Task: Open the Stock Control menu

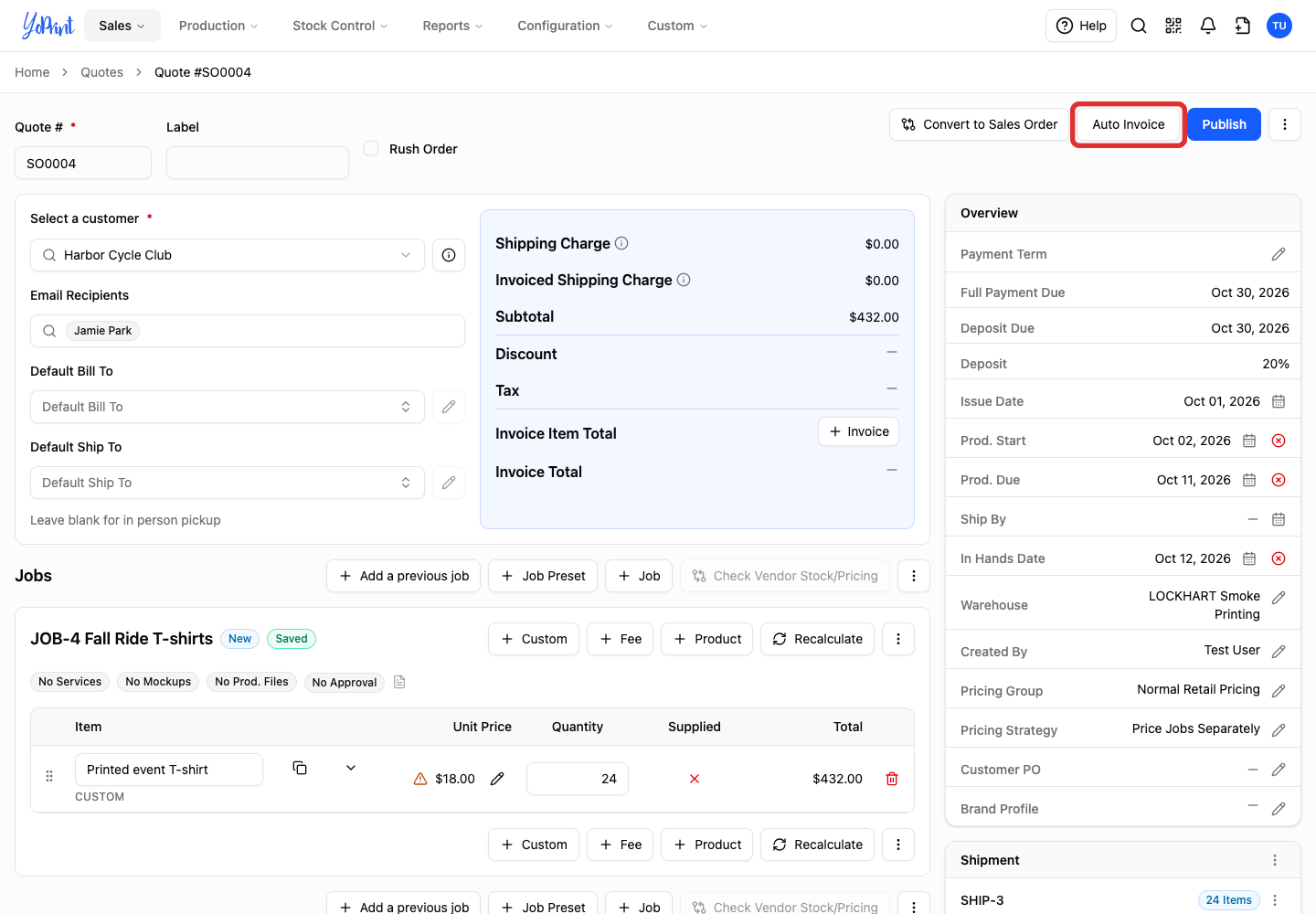Action: tap(340, 26)
